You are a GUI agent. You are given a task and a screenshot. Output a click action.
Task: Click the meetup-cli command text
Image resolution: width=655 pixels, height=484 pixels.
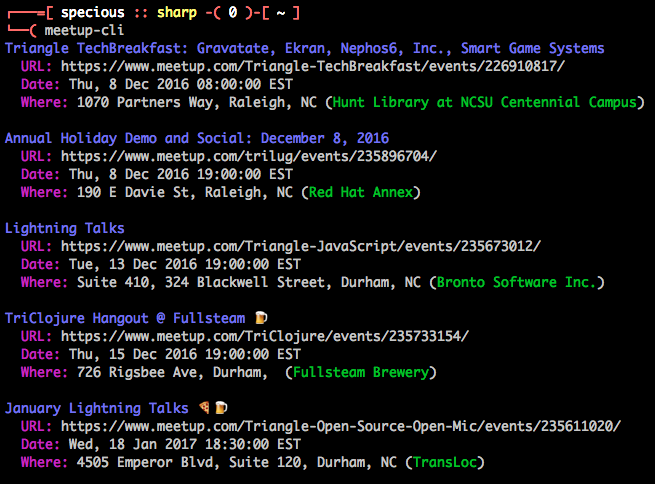pos(84,30)
